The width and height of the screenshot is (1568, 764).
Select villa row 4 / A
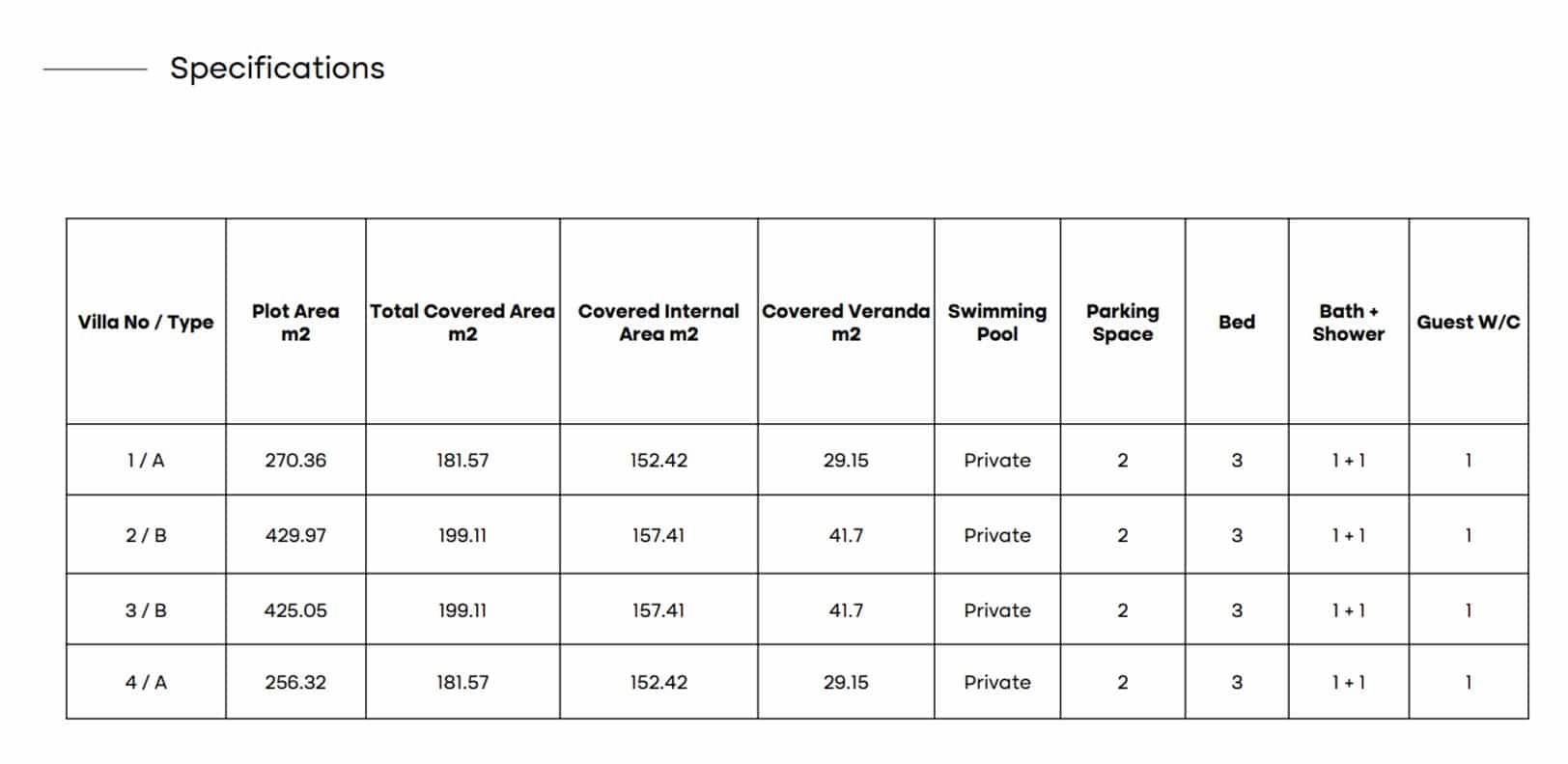tap(797, 682)
